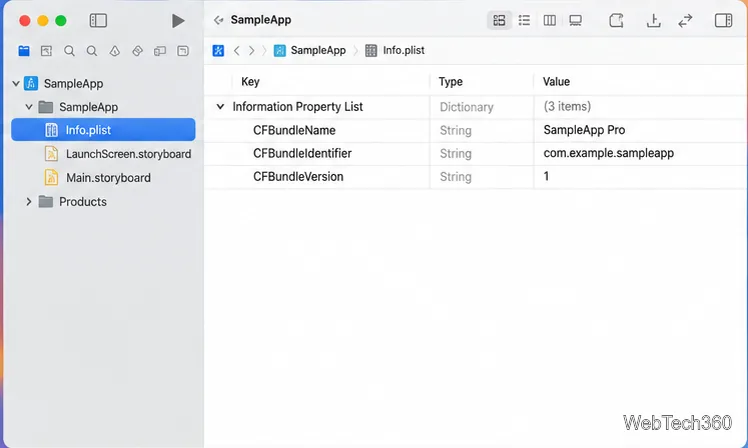Close the window with red button
748x448 pixels.
pos(25,21)
